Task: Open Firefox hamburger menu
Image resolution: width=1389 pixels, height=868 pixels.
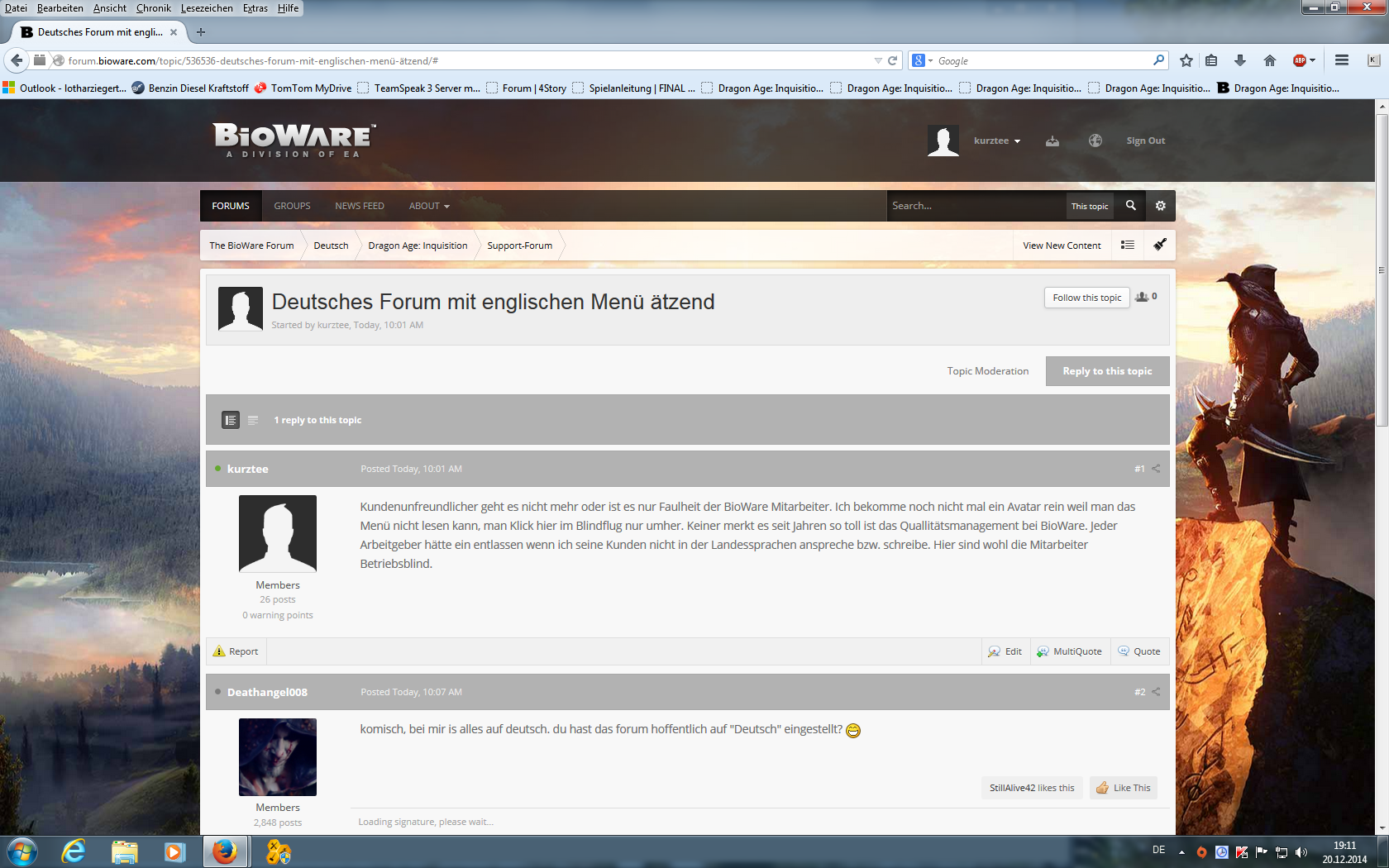Action: [1341, 60]
